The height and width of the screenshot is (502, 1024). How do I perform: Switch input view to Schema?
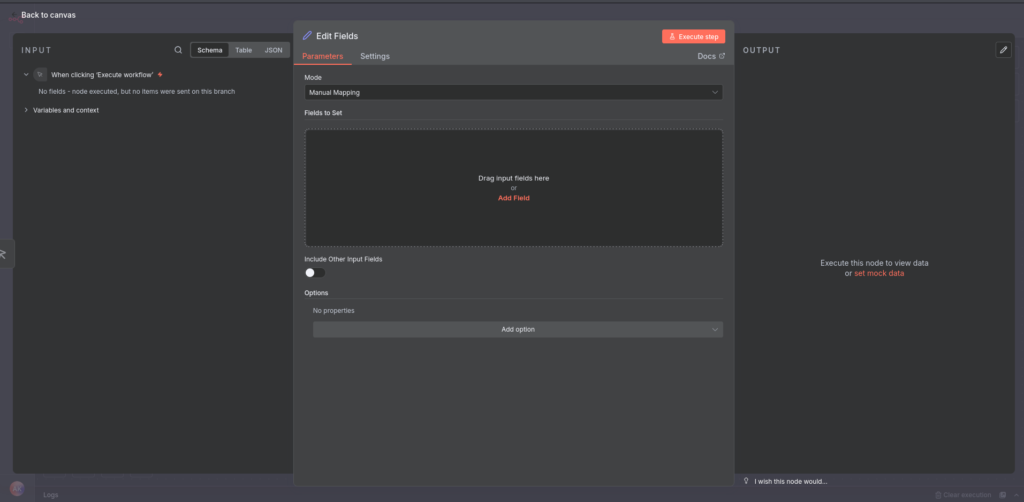[x=210, y=50]
